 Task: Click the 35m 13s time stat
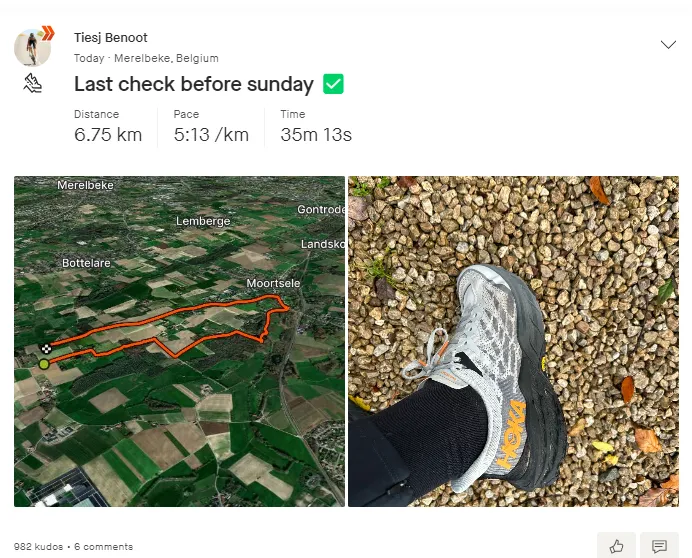coord(316,135)
